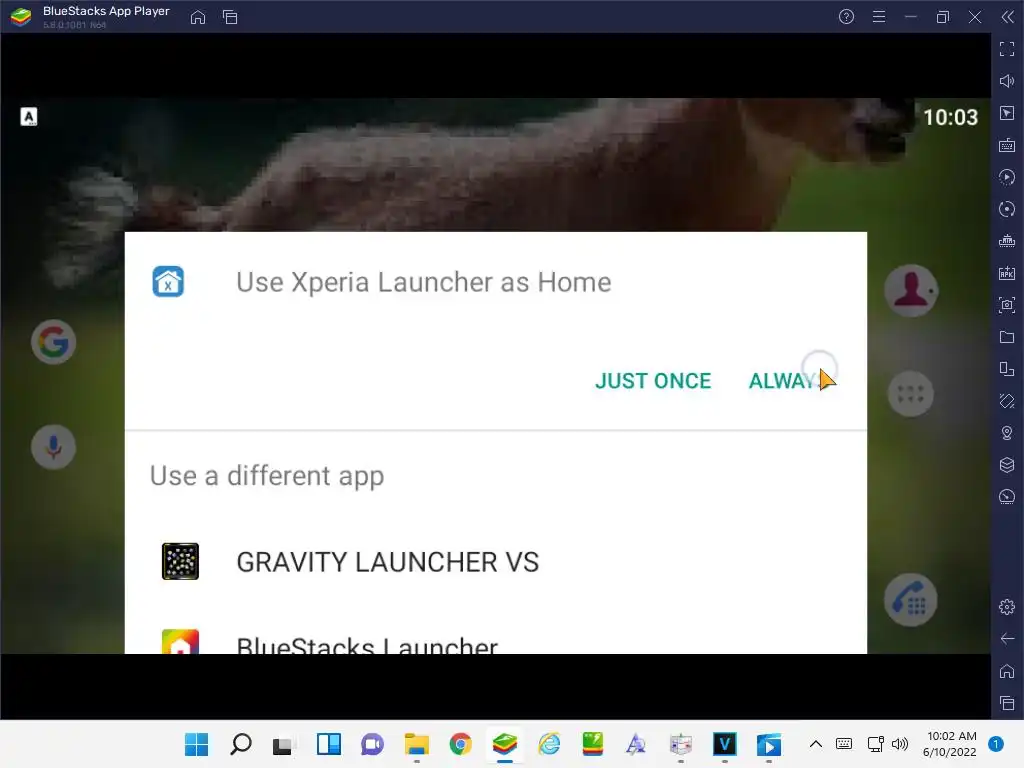Choose JUST ONCE for Xperia Launcher
This screenshot has height=768, width=1024.
[652, 381]
